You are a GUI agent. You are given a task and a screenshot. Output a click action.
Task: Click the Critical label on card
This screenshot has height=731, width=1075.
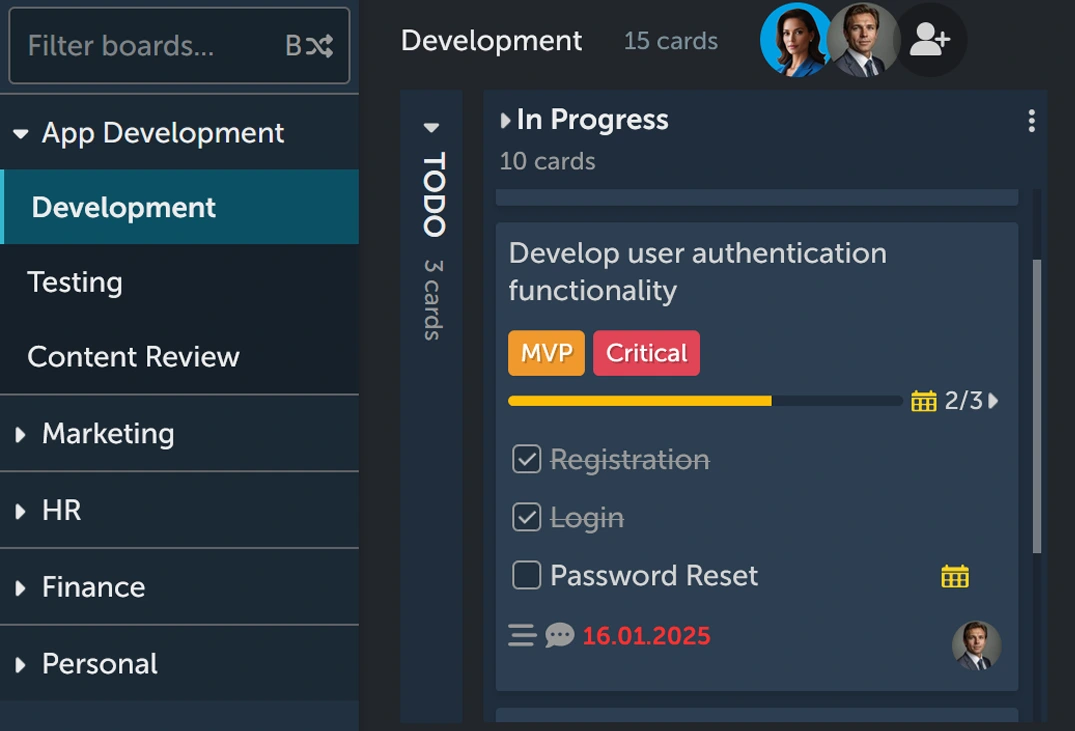(647, 353)
